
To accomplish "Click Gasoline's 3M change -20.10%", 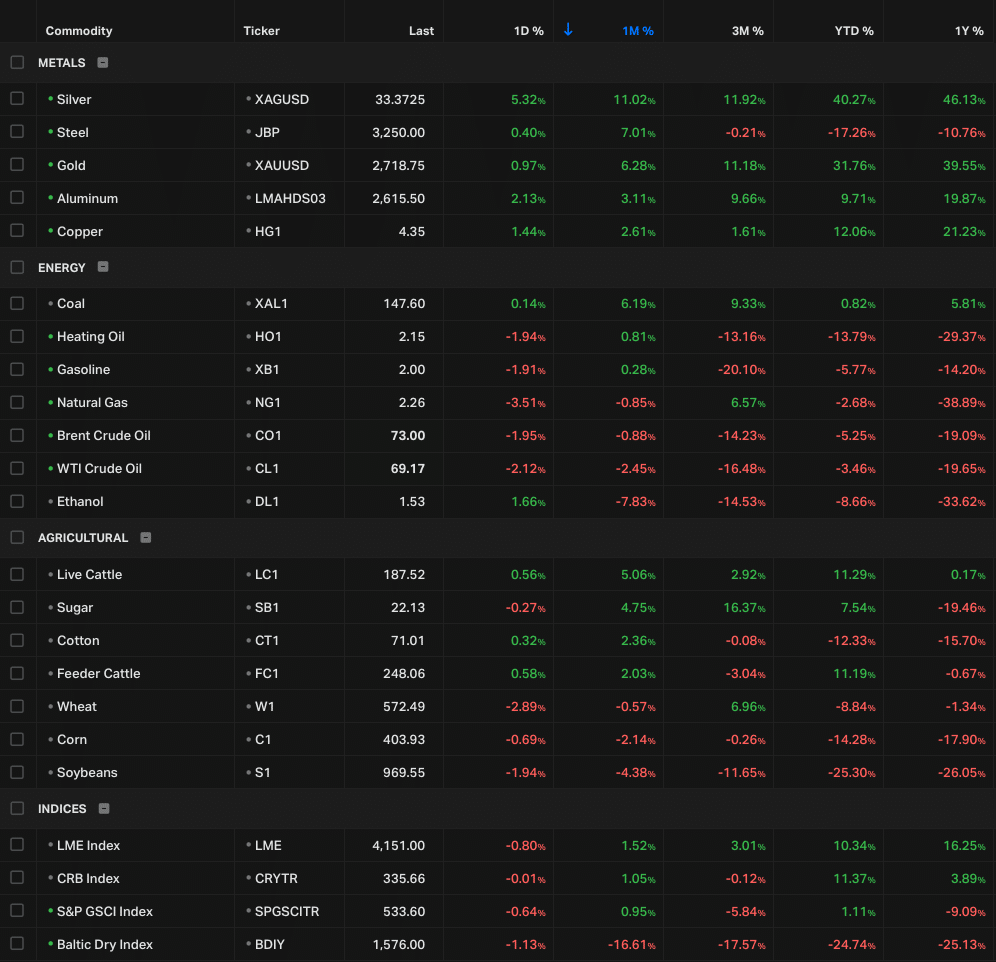I will (741, 369).
